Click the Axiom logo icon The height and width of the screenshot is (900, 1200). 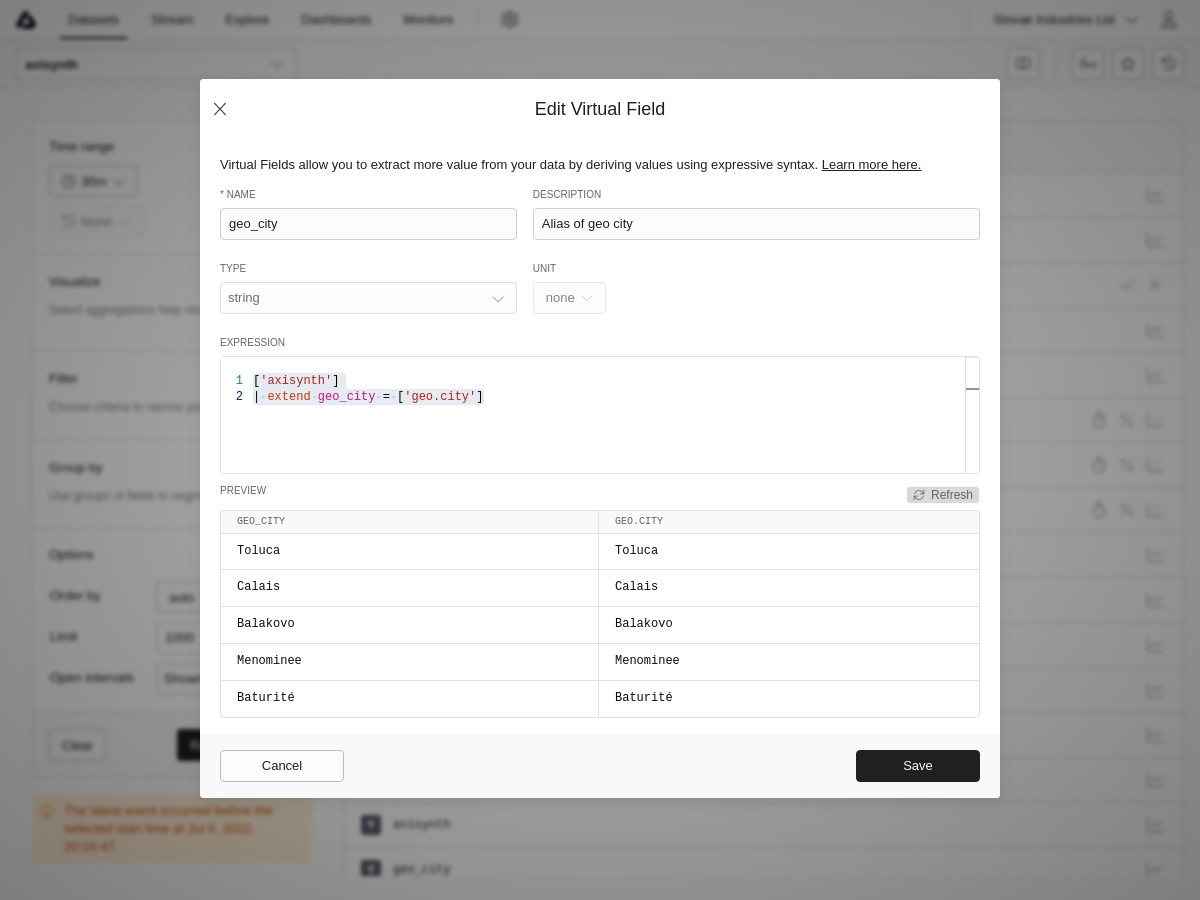[x=25, y=20]
